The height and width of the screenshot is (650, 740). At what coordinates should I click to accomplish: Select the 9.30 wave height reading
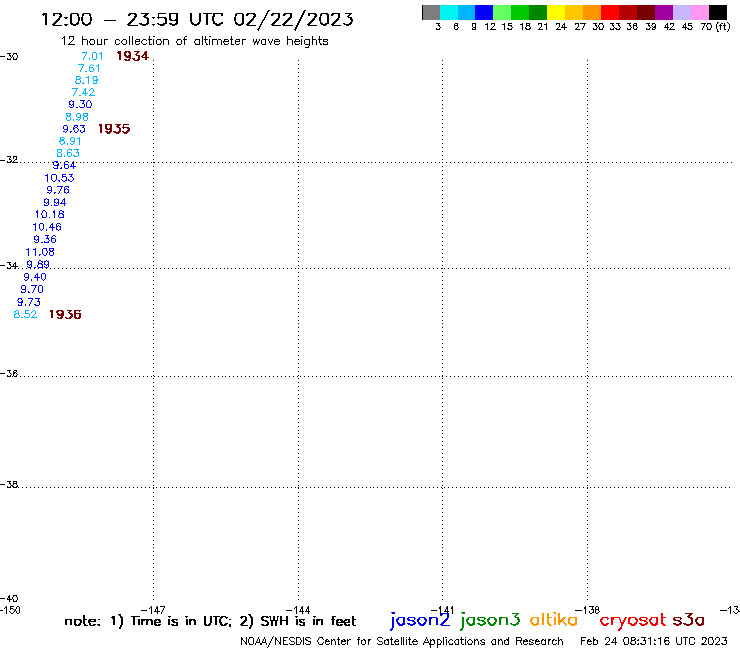(x=80, y=104)
